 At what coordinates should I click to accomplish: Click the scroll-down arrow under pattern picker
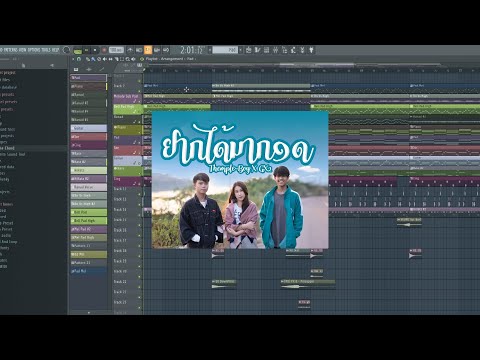(x=89, y=313)
